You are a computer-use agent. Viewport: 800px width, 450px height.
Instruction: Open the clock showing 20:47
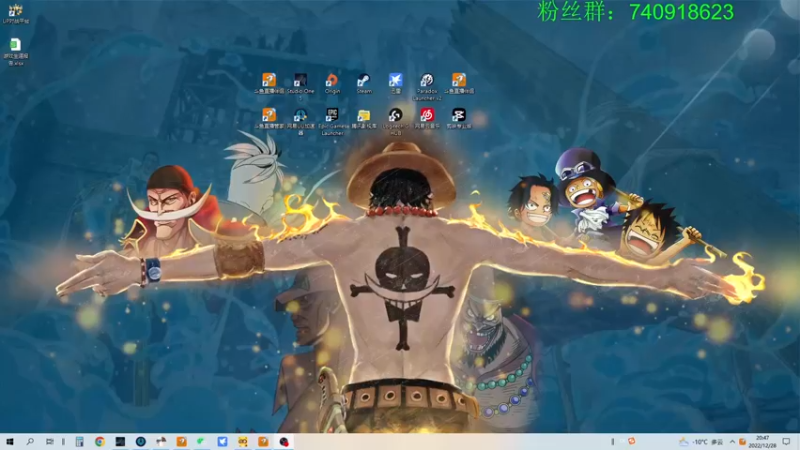click(x=762, y=441)
